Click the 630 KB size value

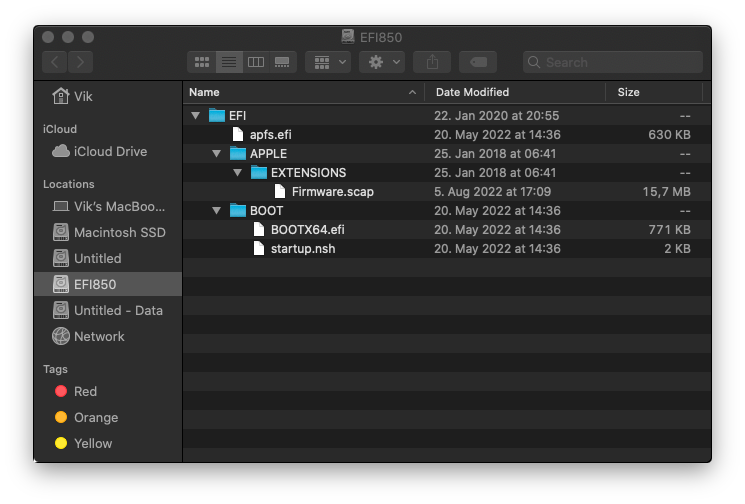tap(669, 134)
